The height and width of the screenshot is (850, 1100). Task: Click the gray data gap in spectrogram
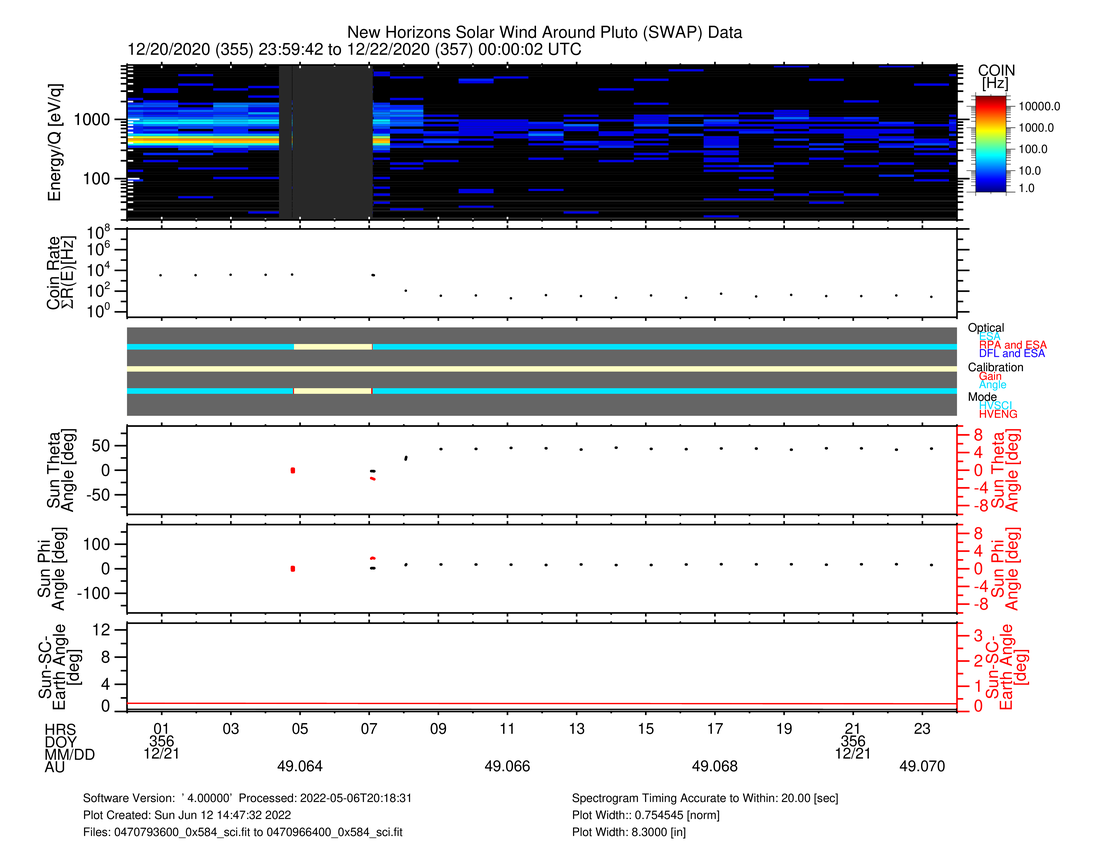[326, 142]
